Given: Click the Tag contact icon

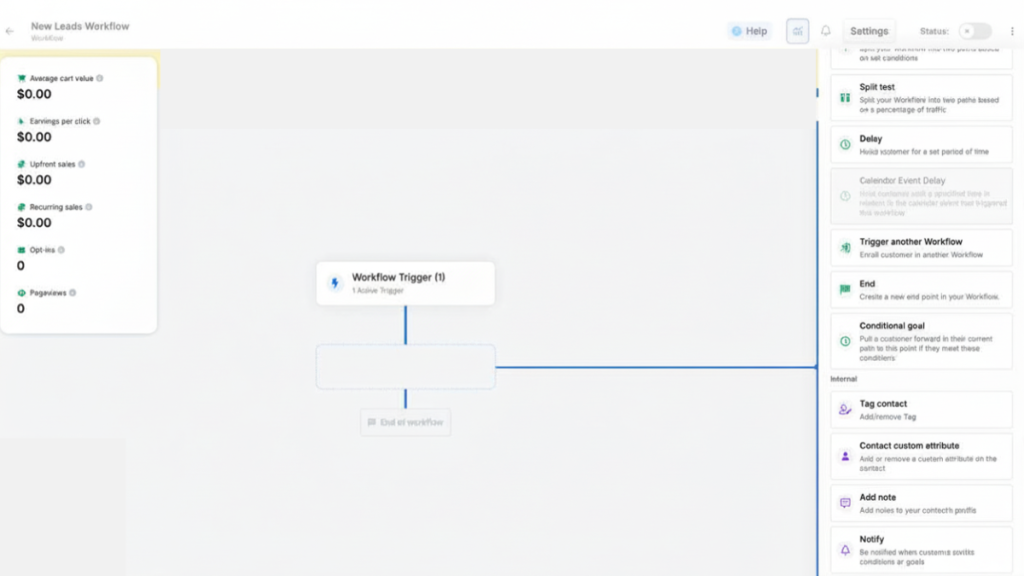Looking at the screenshot, I should (x=845, y=409).
